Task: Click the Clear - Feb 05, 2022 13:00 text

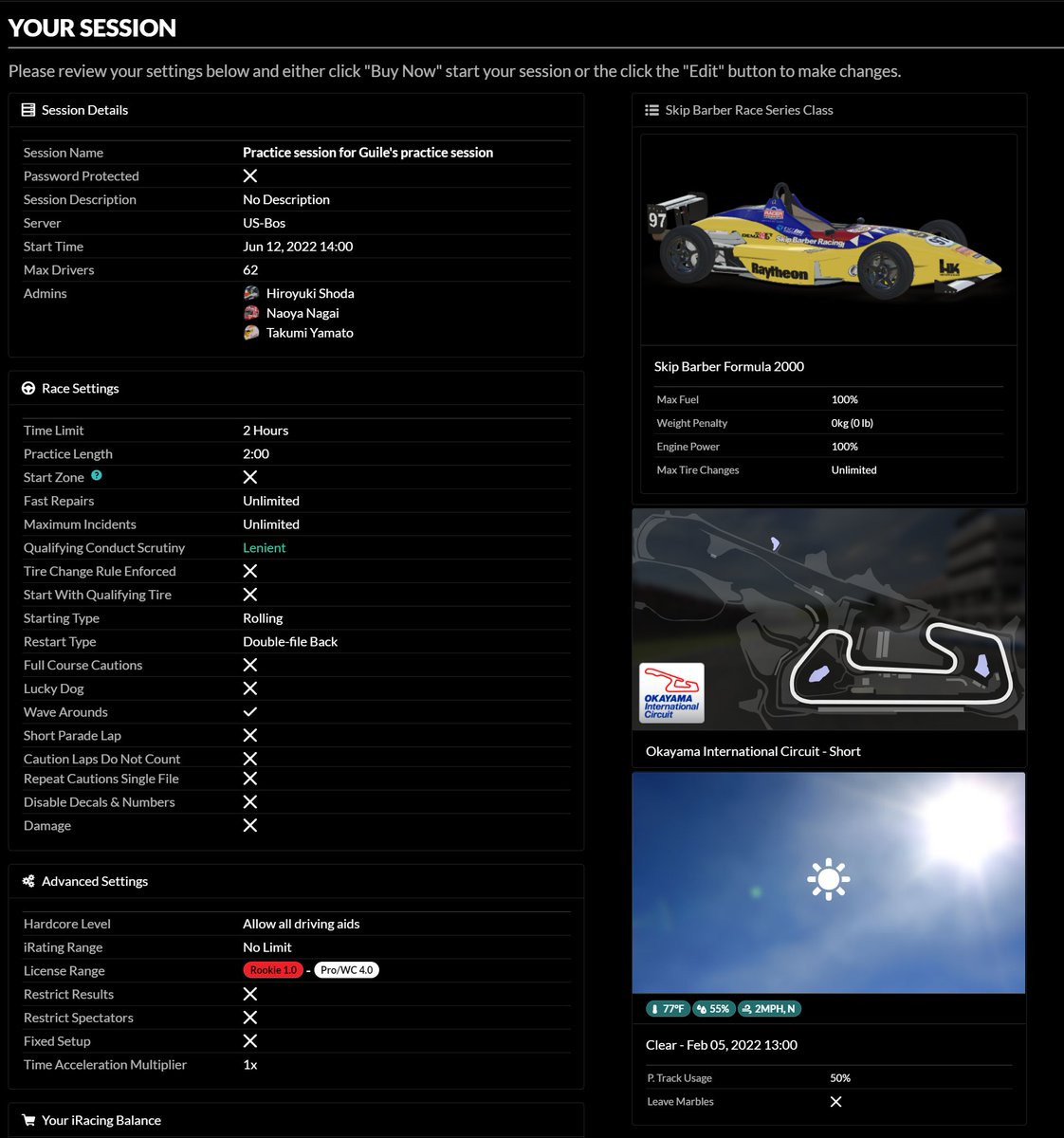Action: [x=722, y=1045]
